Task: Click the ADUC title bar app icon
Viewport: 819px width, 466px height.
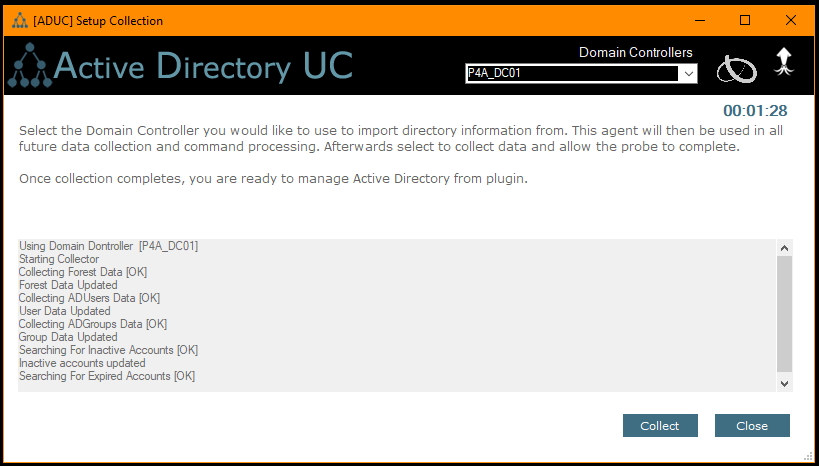Action: pyautogui.click(x=19, y=20)
